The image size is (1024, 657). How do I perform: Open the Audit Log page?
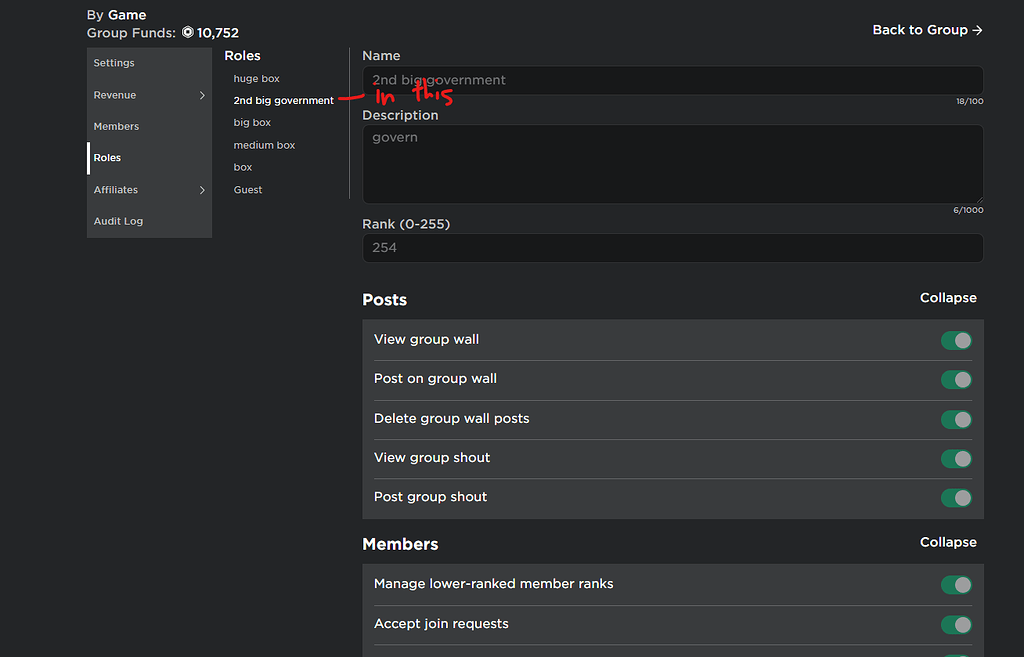coord(118,221)
